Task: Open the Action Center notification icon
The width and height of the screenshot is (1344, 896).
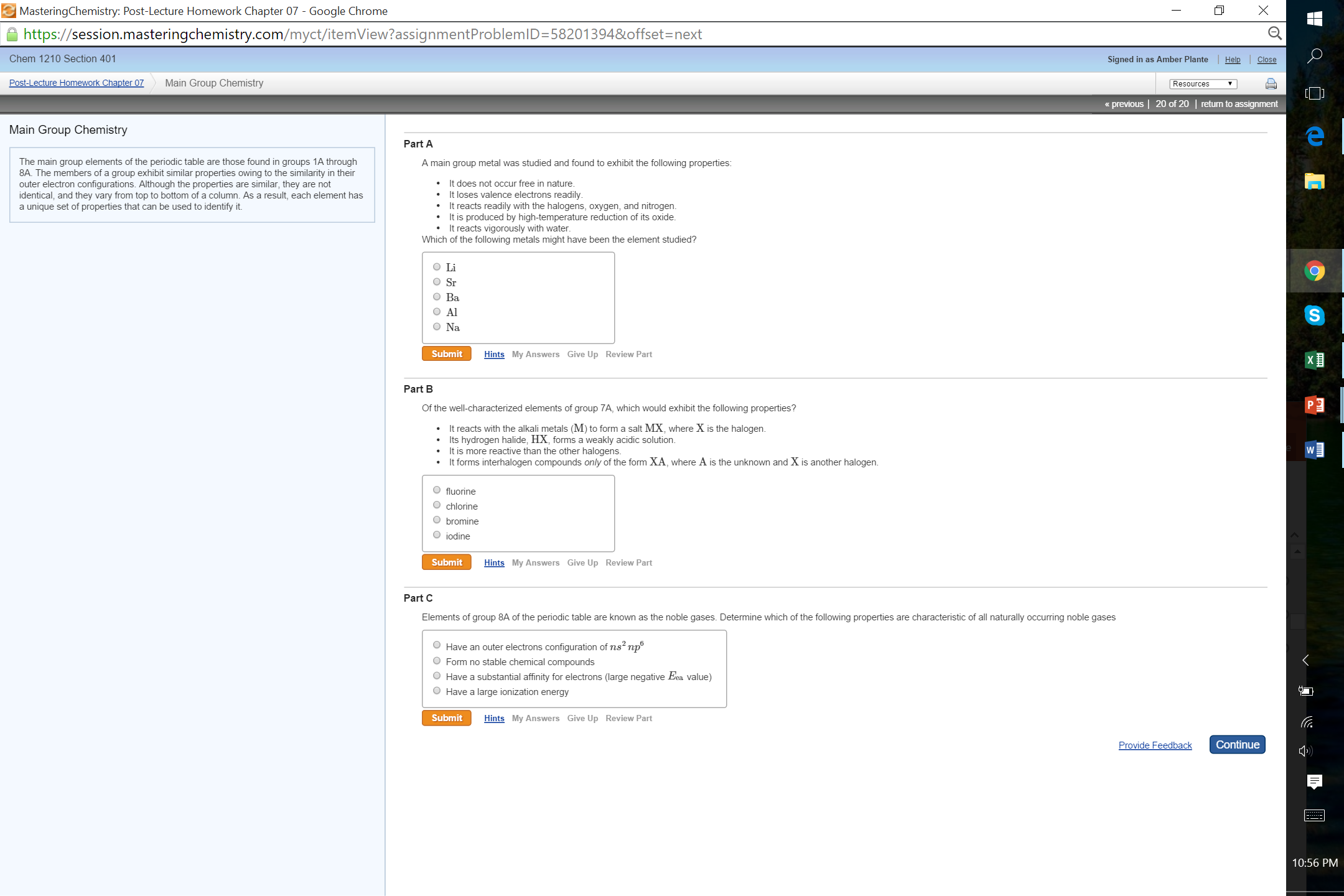Action: point(1314,782)
